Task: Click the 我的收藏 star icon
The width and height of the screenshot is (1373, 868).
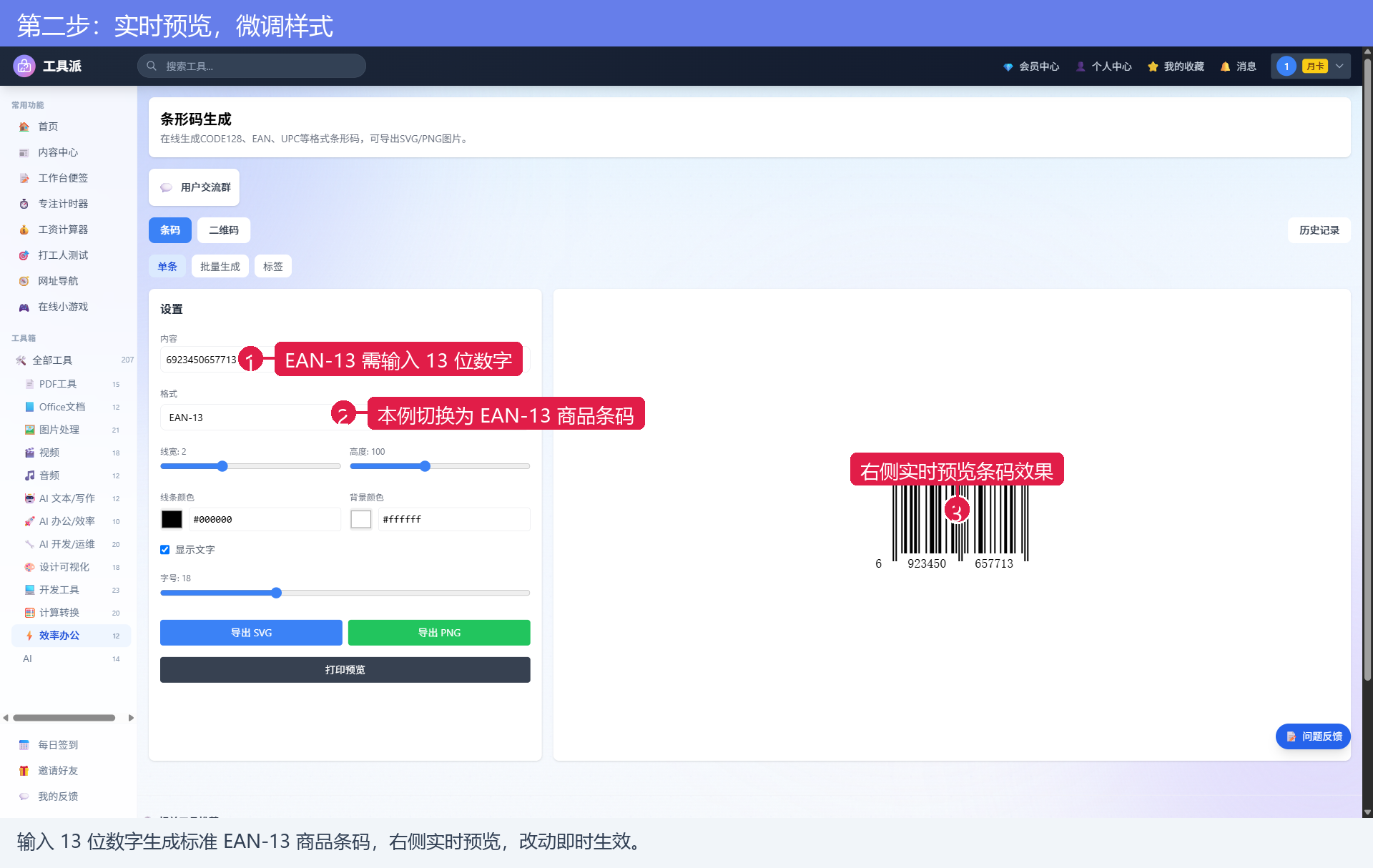Action: [1153, 66]
